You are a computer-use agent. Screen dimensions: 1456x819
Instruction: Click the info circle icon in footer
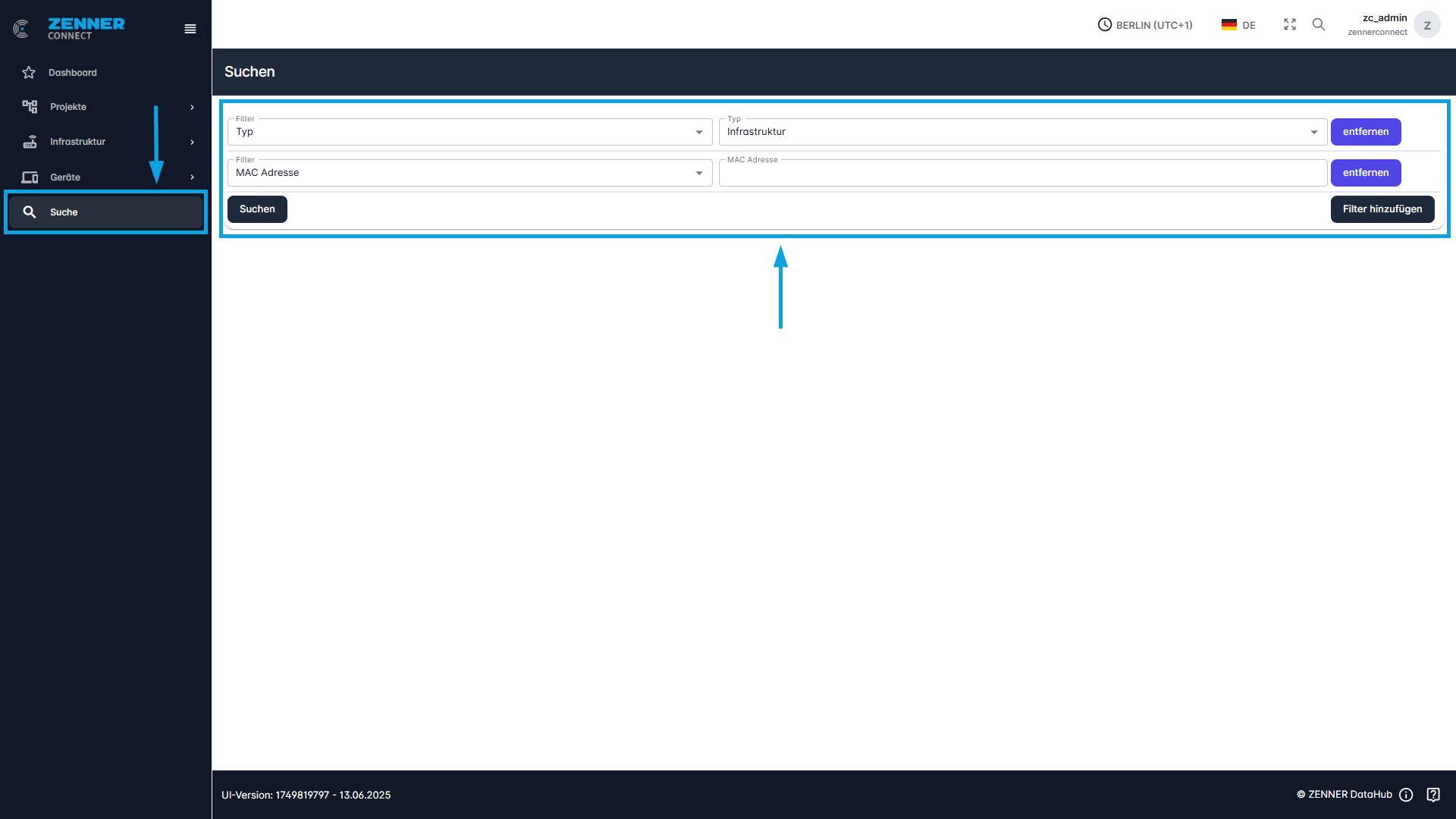tap(1406, 795)
